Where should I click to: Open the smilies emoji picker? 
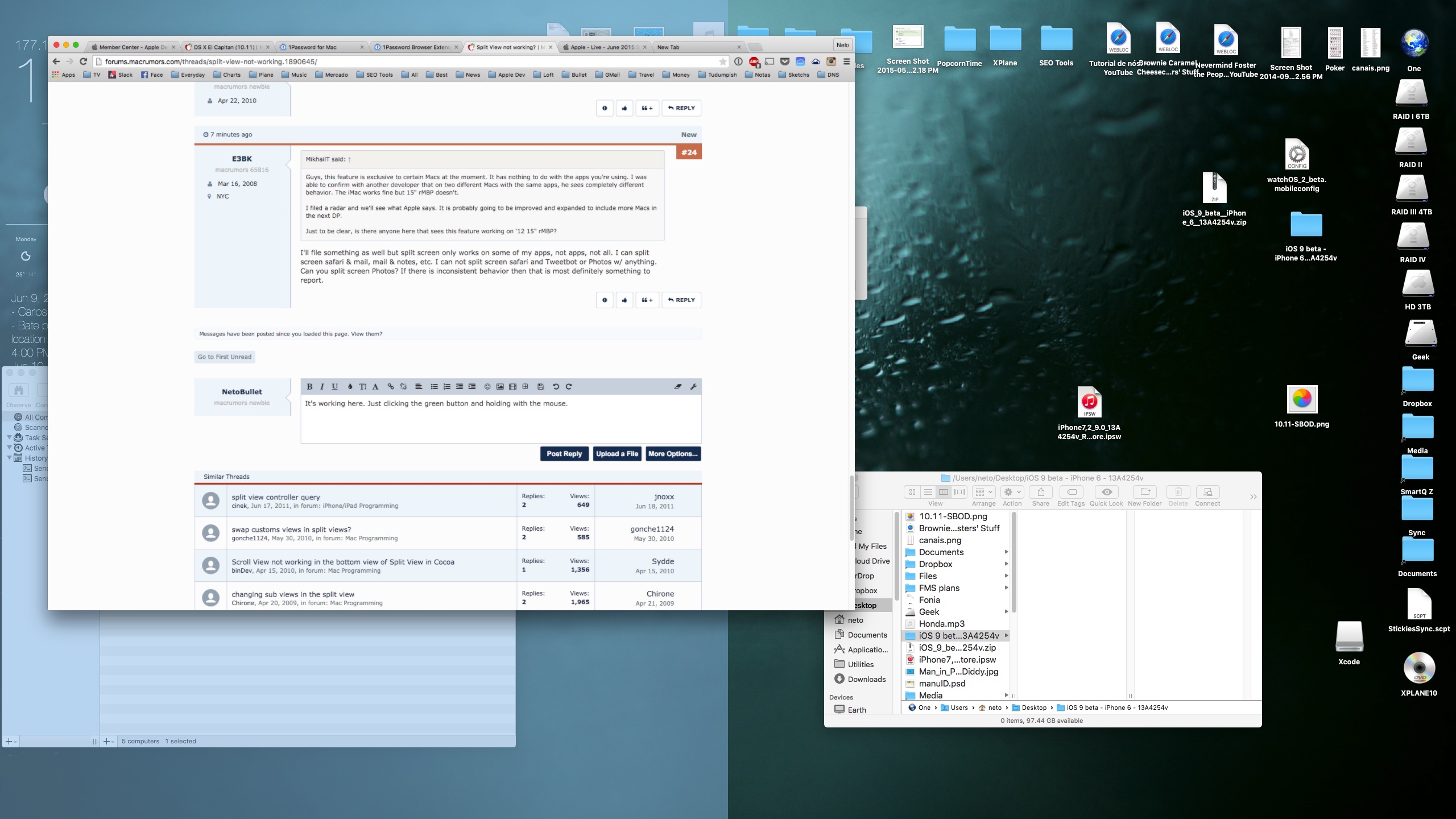click(x=487, y=387)
